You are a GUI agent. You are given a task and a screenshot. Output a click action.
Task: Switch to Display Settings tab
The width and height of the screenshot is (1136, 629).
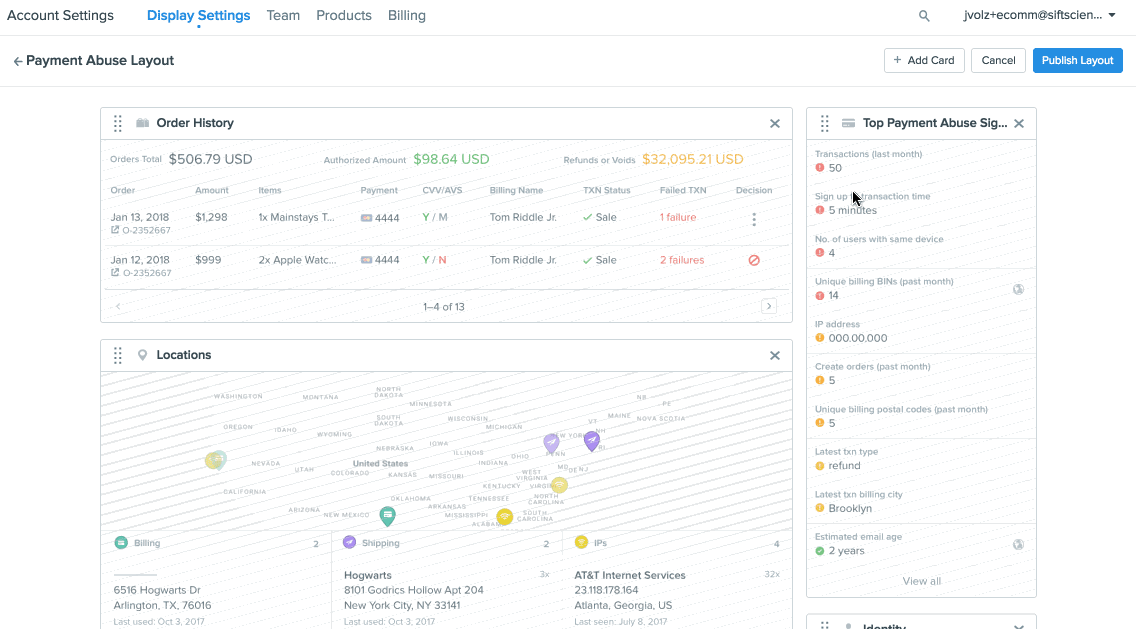tap(199, 15)
